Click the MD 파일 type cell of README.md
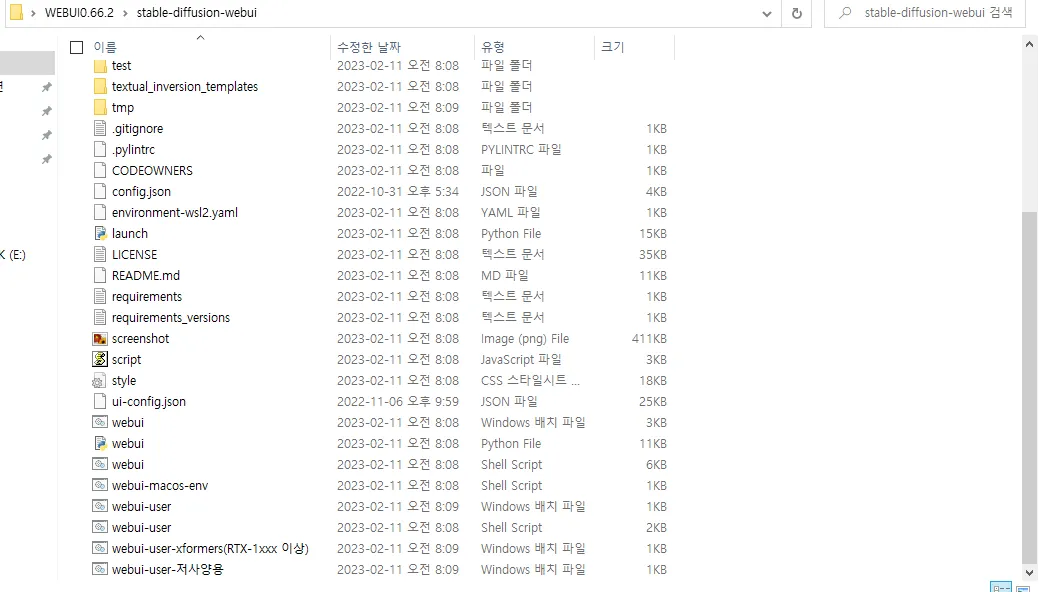Image resolution: width=1039 pixels, height=592 pixels. pos(504,276)
